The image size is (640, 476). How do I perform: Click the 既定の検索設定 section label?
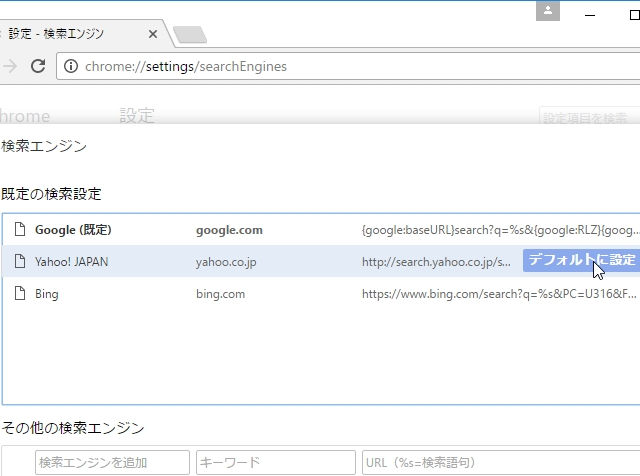pyautogui.click(x=51, y=194)
